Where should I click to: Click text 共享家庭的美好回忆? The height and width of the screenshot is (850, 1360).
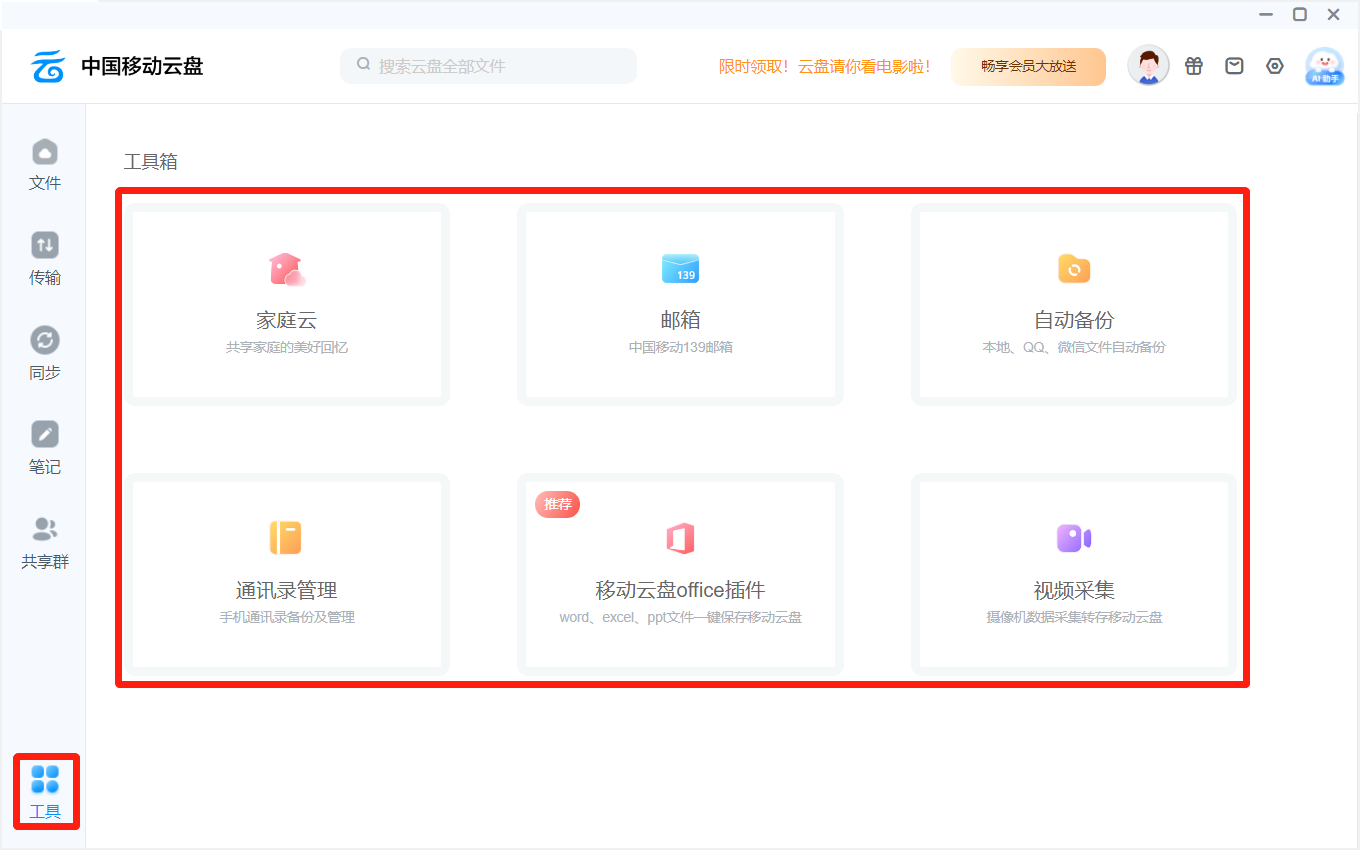[x=286, y=348]
